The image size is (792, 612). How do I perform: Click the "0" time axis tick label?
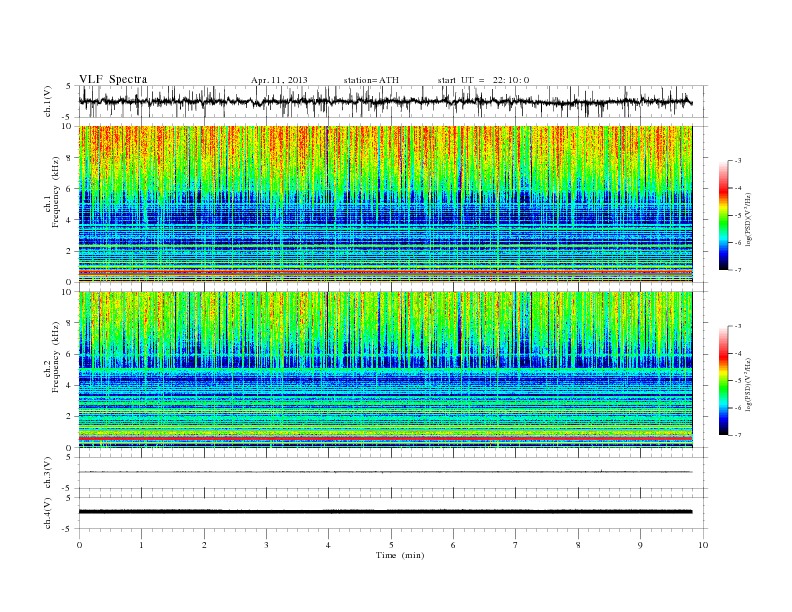pyautogui.click(x=79, y=545)
